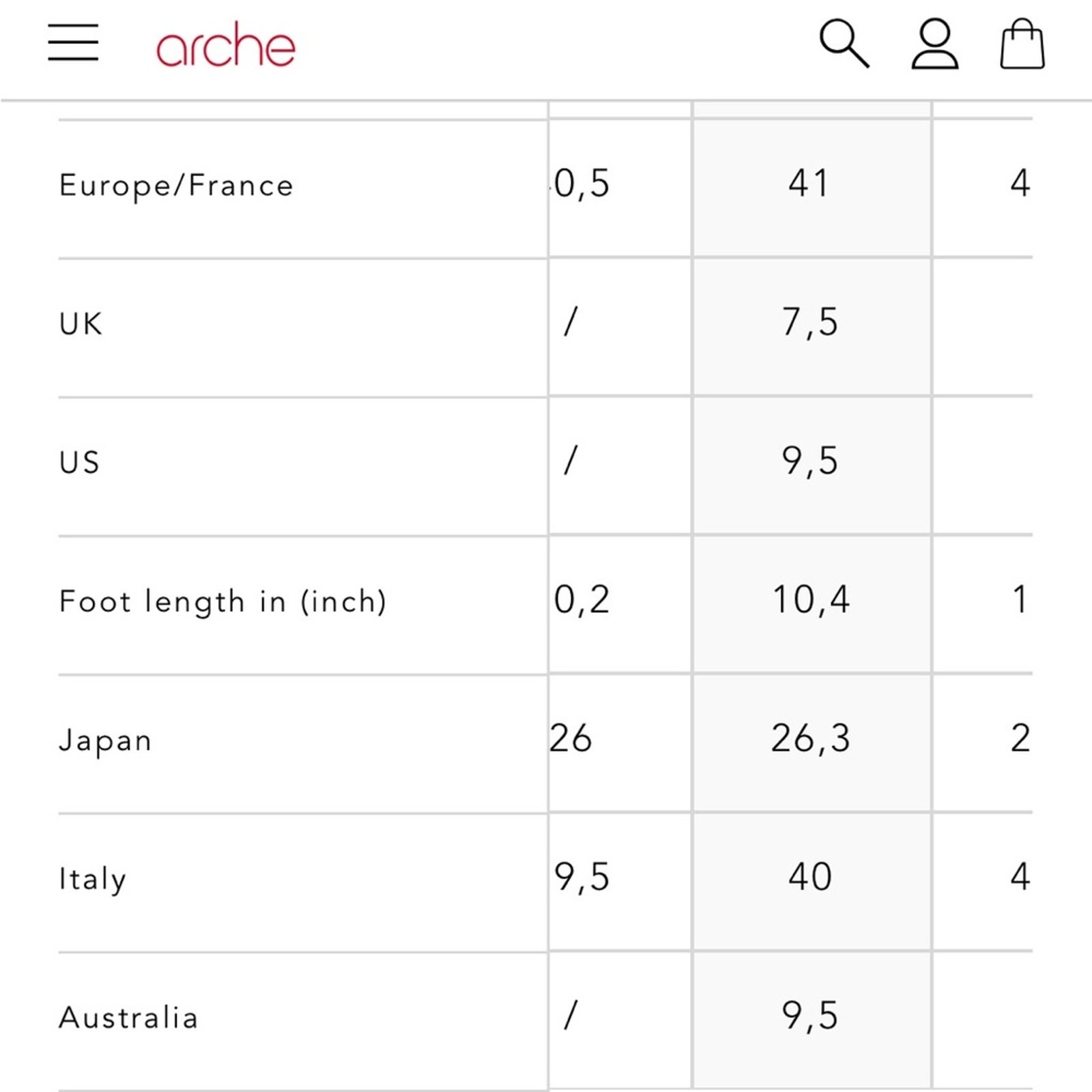Click the 7,5 cell in the UK row

coord(810,322)
